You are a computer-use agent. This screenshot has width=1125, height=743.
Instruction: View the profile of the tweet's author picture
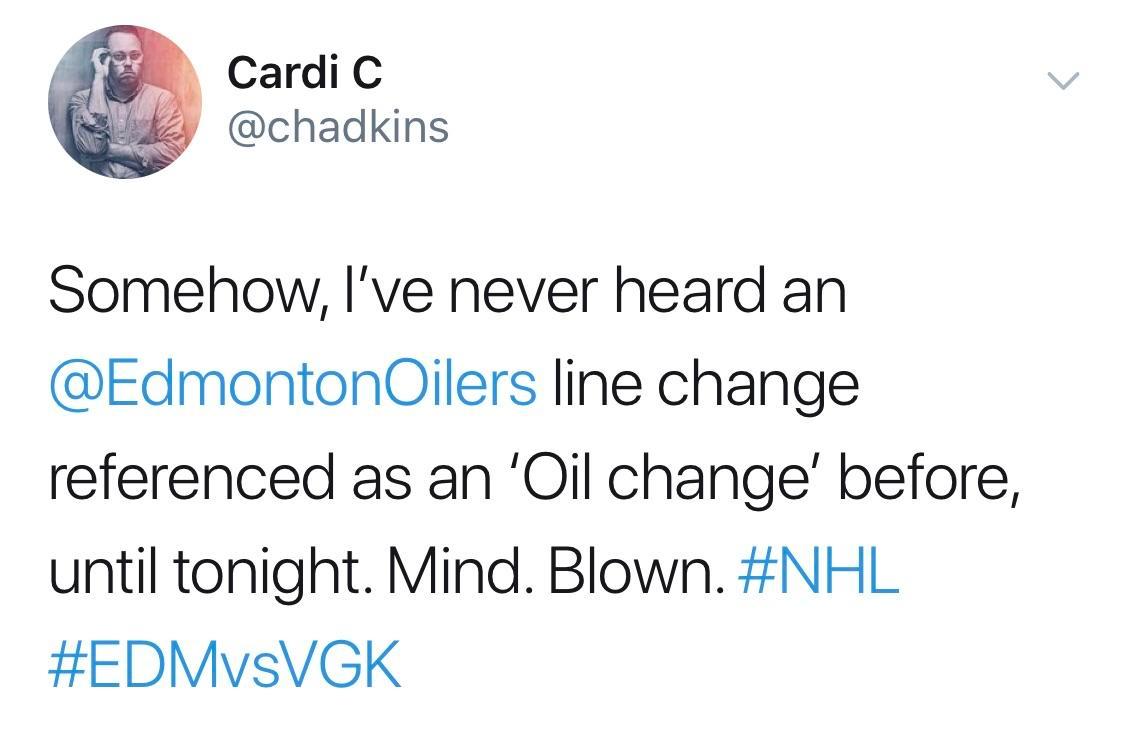124,102
